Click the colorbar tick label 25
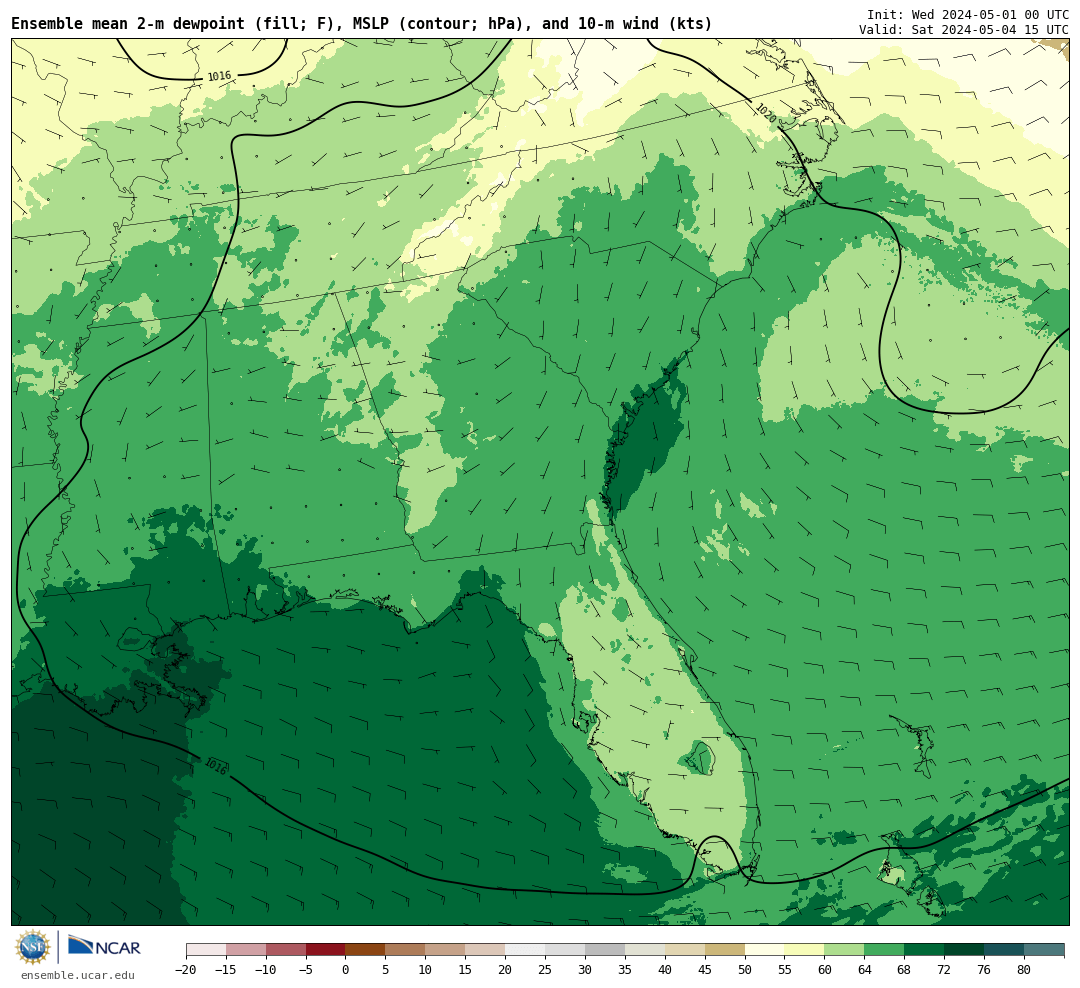Image resolution: width=1080 pixels, height=988 pixels. 545,970
